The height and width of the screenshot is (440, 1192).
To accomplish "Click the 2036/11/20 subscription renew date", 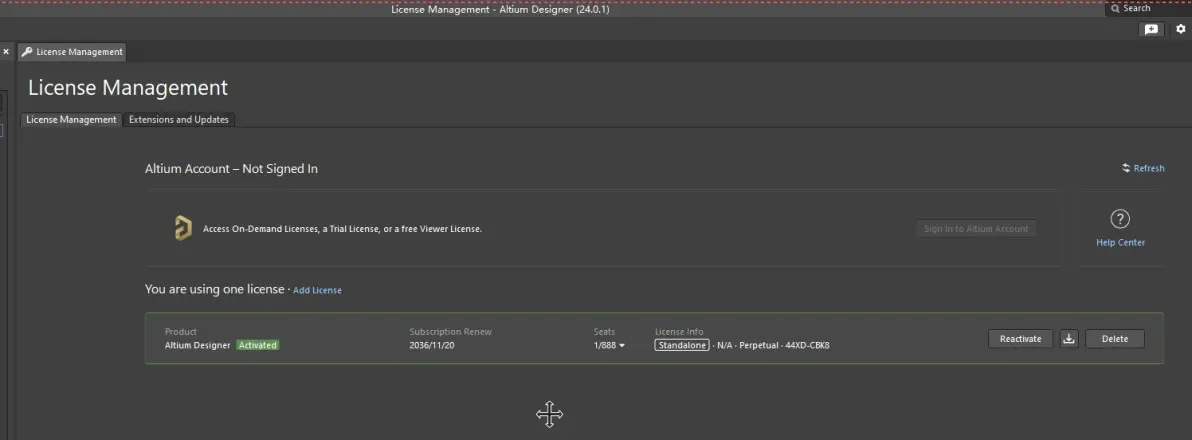I will click(x=434, y=345).
